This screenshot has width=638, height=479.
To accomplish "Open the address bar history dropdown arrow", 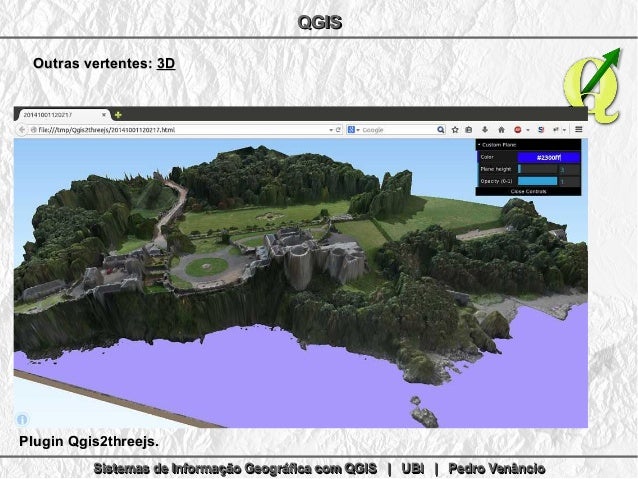I will (331, 130).
